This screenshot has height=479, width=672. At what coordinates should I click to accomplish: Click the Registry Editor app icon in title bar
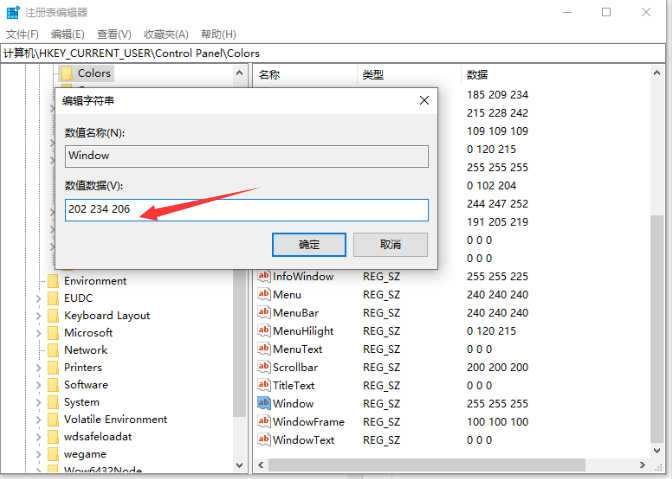tap(13, 13)
